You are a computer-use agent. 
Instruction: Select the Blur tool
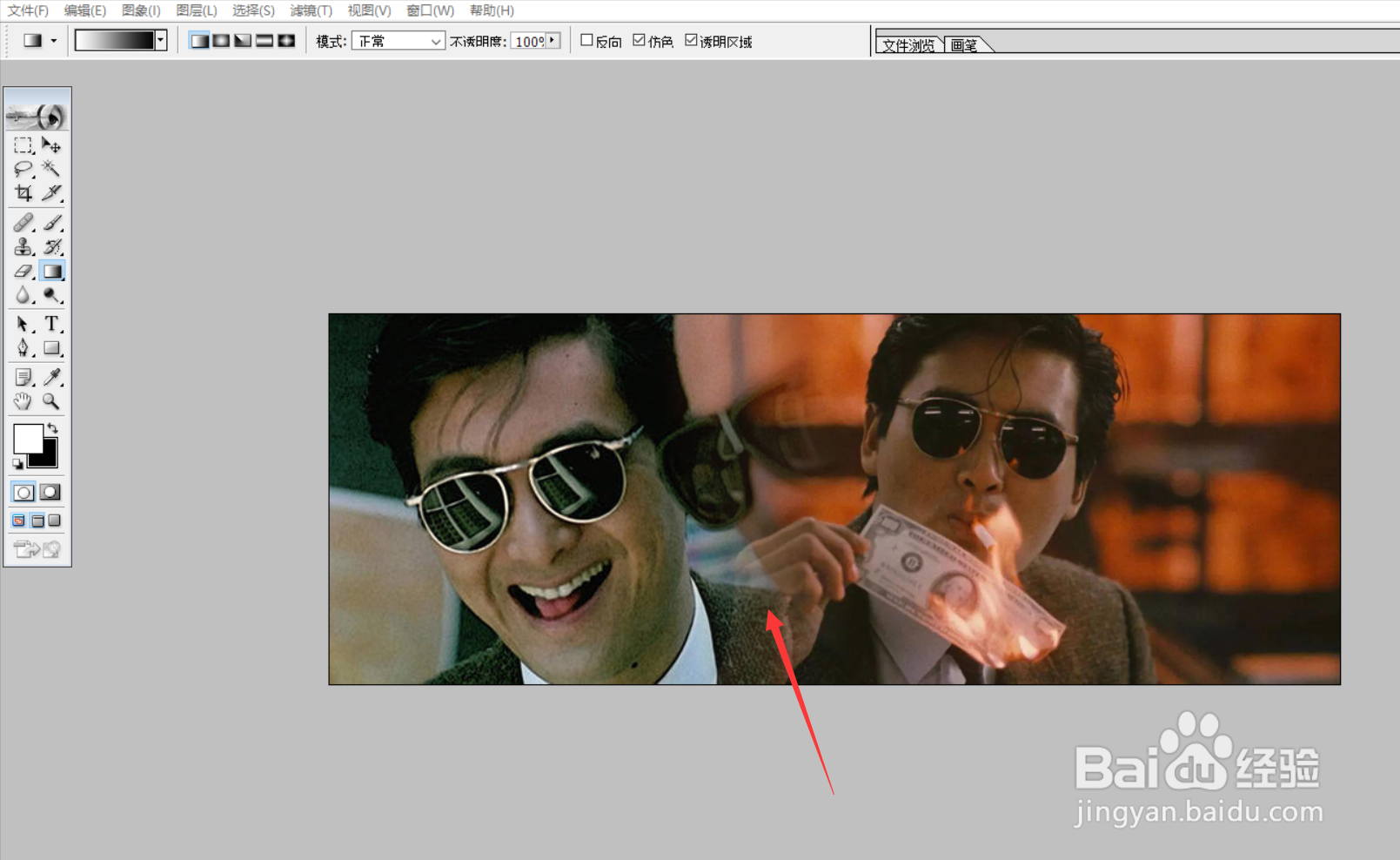(x=23, y=295)
